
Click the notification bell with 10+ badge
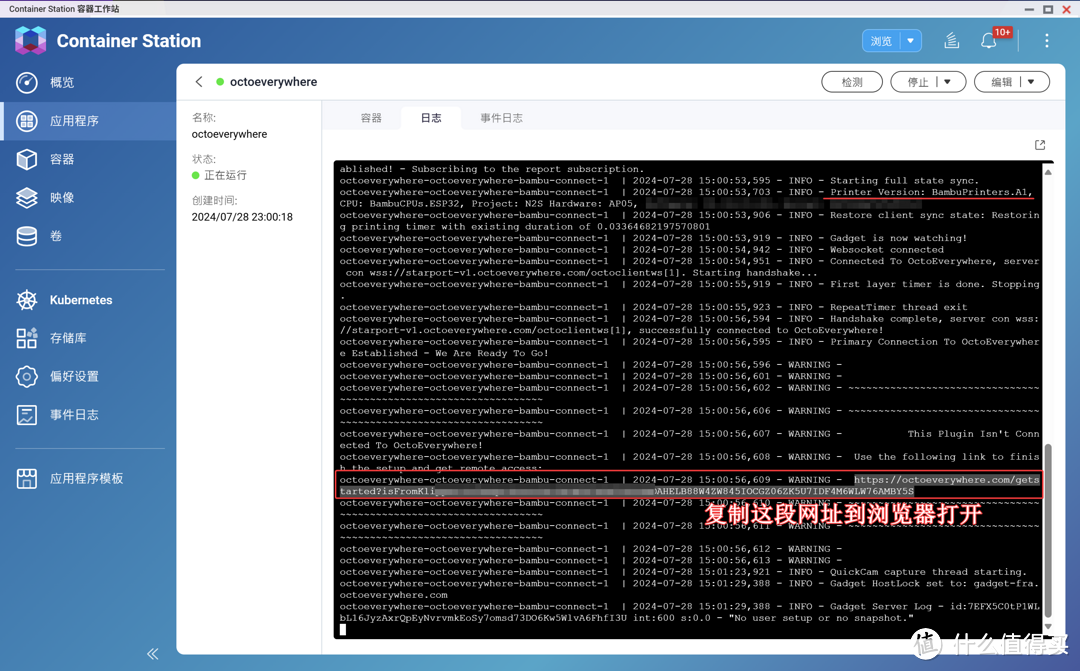tap(988, 41)
